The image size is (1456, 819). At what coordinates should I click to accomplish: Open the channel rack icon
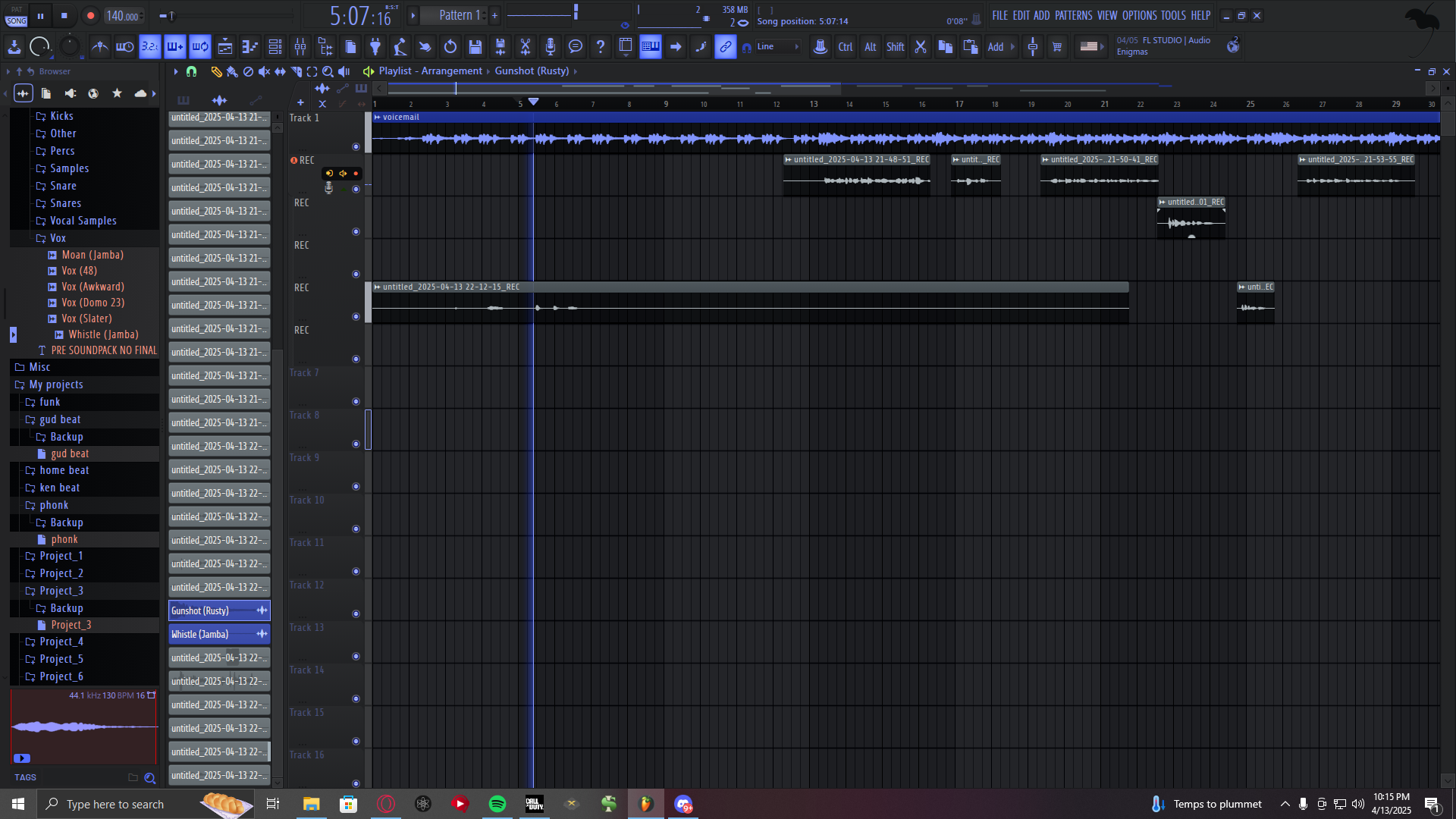pos(275,47)
